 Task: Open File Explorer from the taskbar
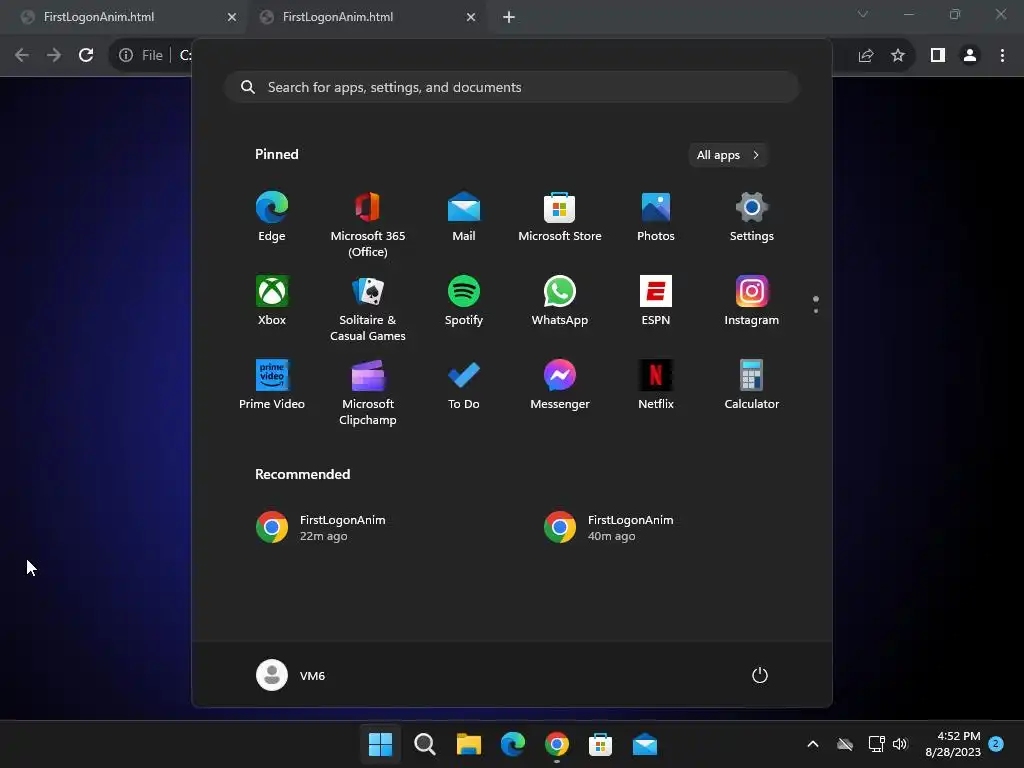[468, 744]
